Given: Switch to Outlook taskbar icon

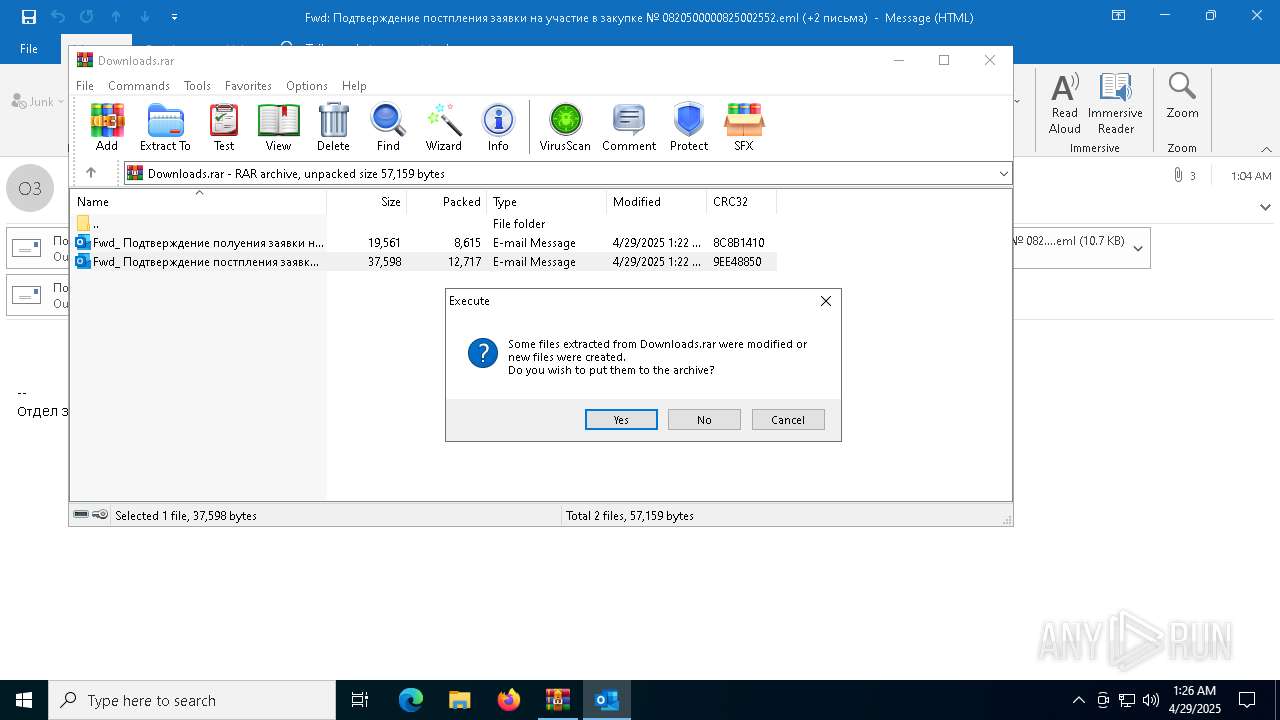Looking at the screenshot, I should [606, 700].
